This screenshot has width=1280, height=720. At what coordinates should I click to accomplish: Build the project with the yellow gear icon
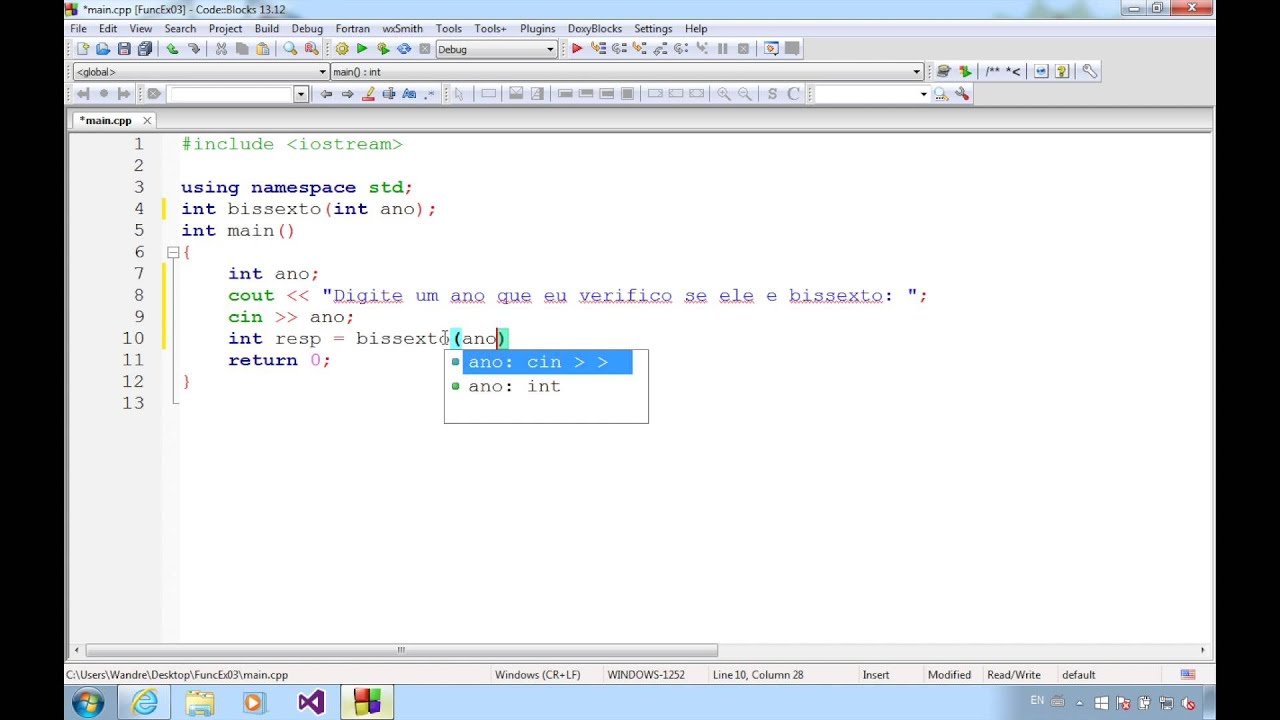tap(342, 49)
